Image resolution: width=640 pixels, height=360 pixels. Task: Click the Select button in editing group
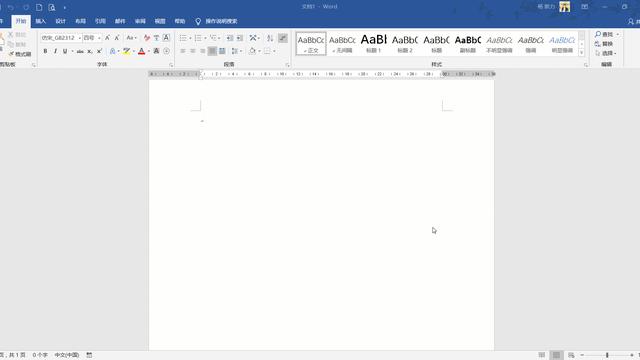click(x=605, y=53)
